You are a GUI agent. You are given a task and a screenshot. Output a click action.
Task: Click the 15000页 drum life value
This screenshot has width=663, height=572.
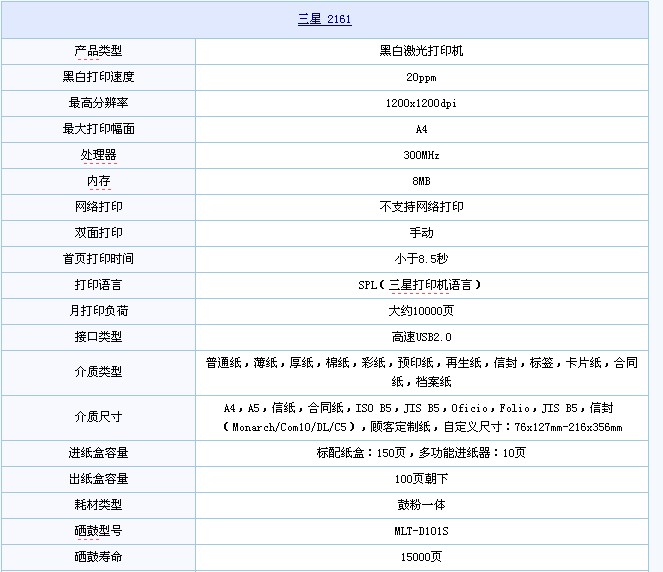421,557
